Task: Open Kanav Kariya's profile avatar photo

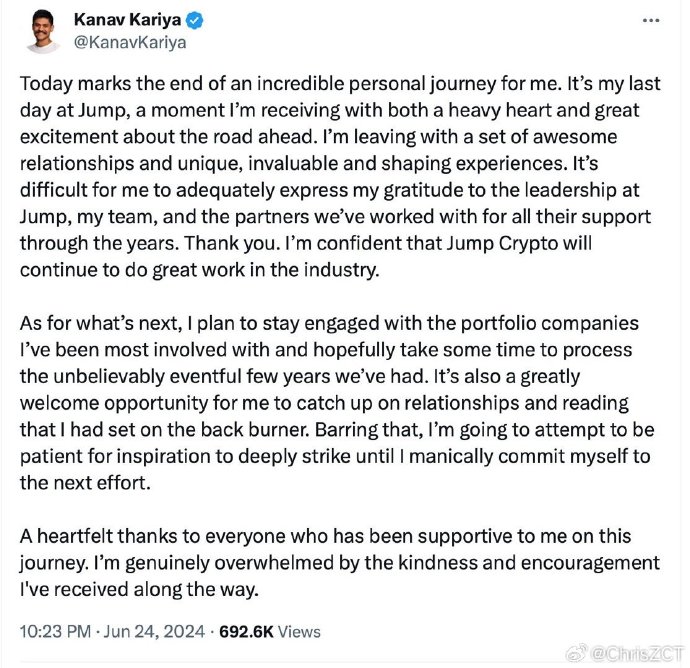Action: pyautogui.click(x=40, y=32)
